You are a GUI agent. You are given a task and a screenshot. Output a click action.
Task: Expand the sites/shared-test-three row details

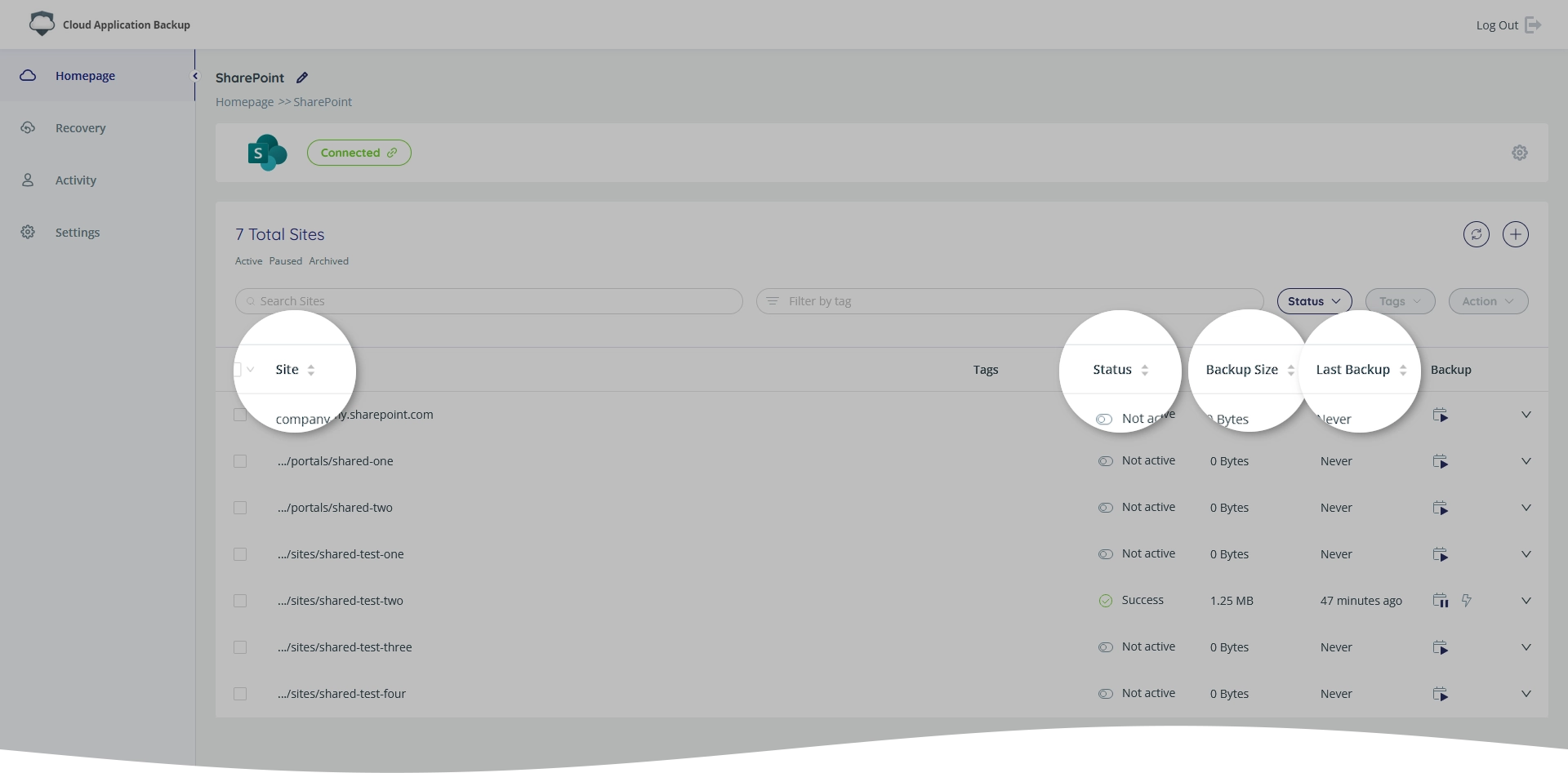1526,647
